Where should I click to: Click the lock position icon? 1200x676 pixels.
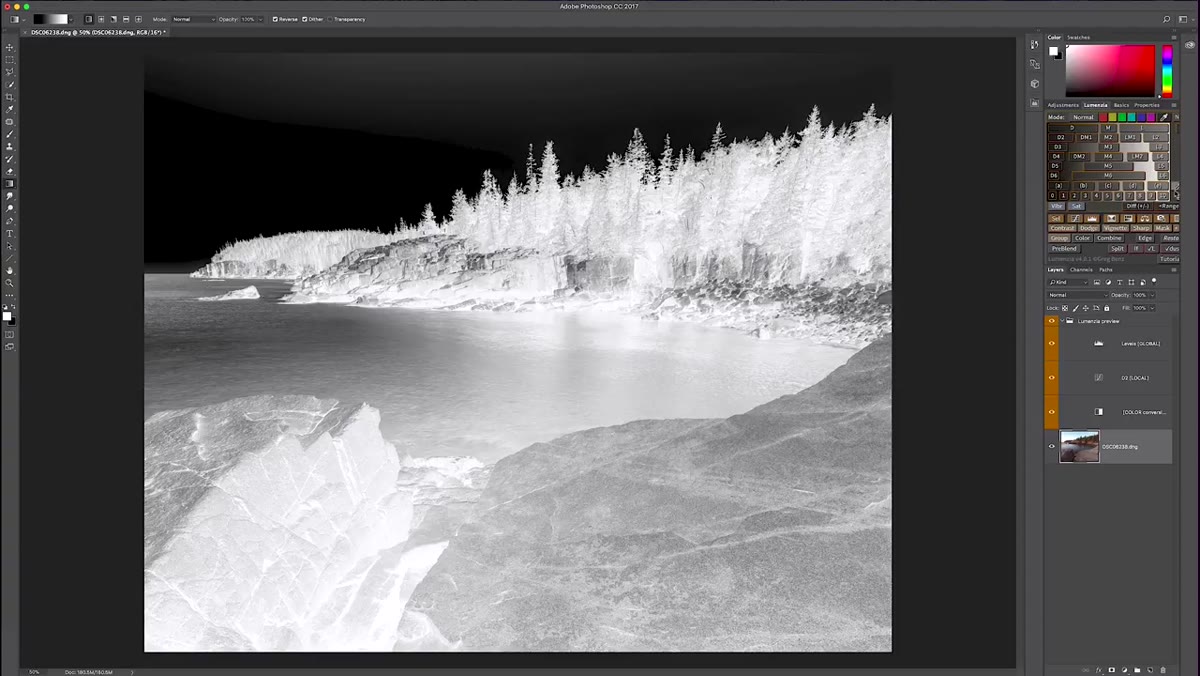(x=1086, y=308)
